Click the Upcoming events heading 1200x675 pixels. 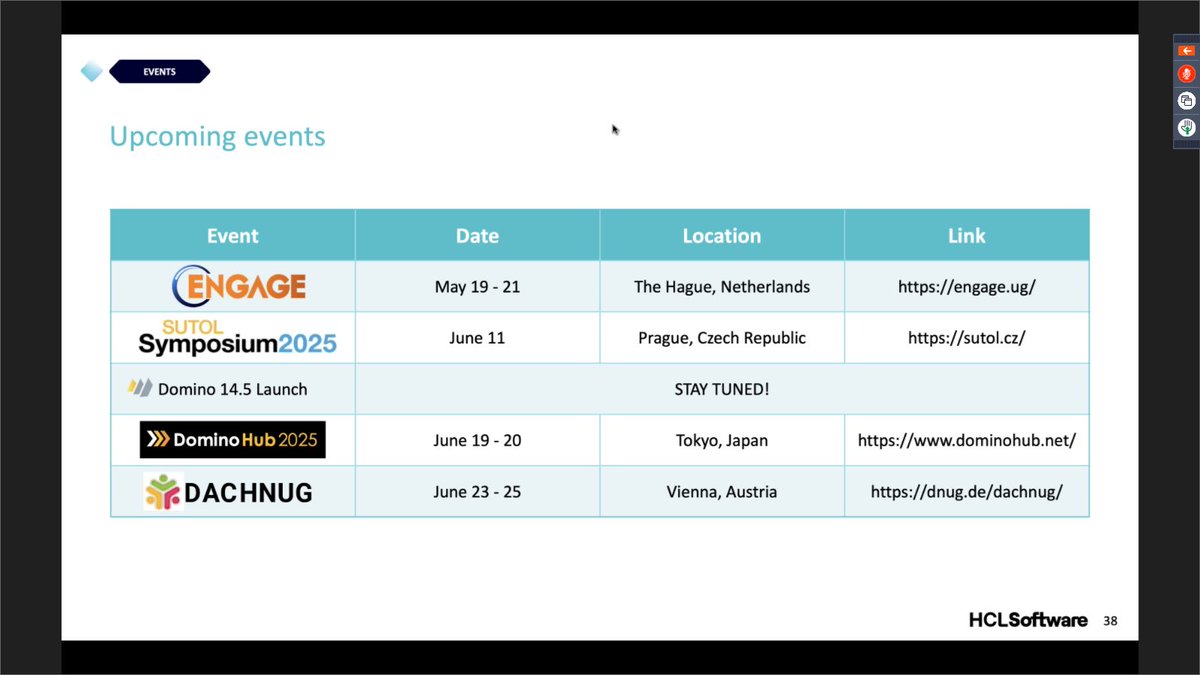point(217,136)
